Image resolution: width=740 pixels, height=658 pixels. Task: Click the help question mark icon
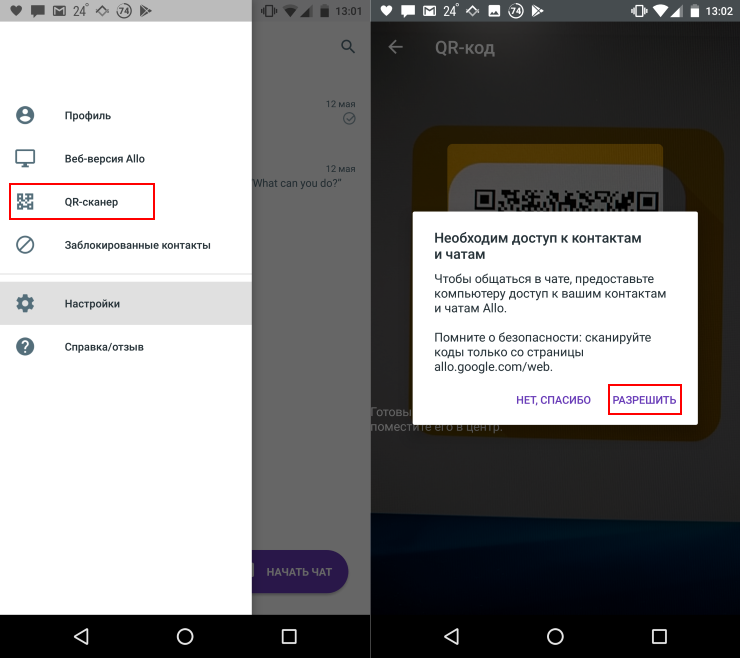click(25, 347)
